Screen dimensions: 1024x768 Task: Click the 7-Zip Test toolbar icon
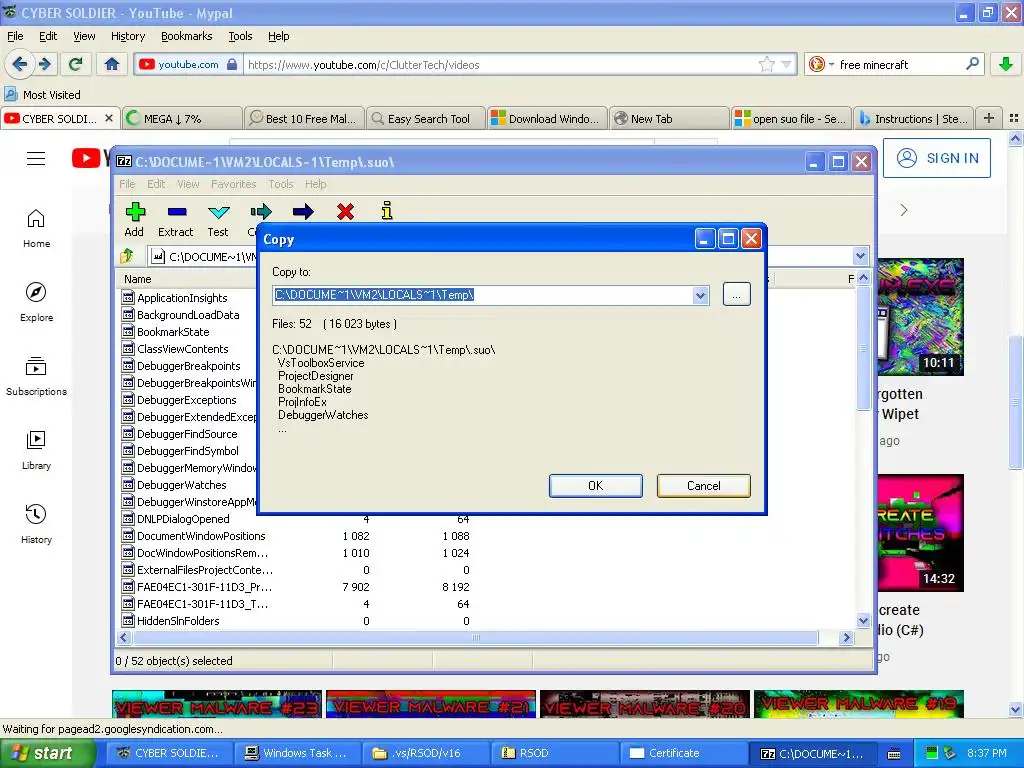pos(218,212)
